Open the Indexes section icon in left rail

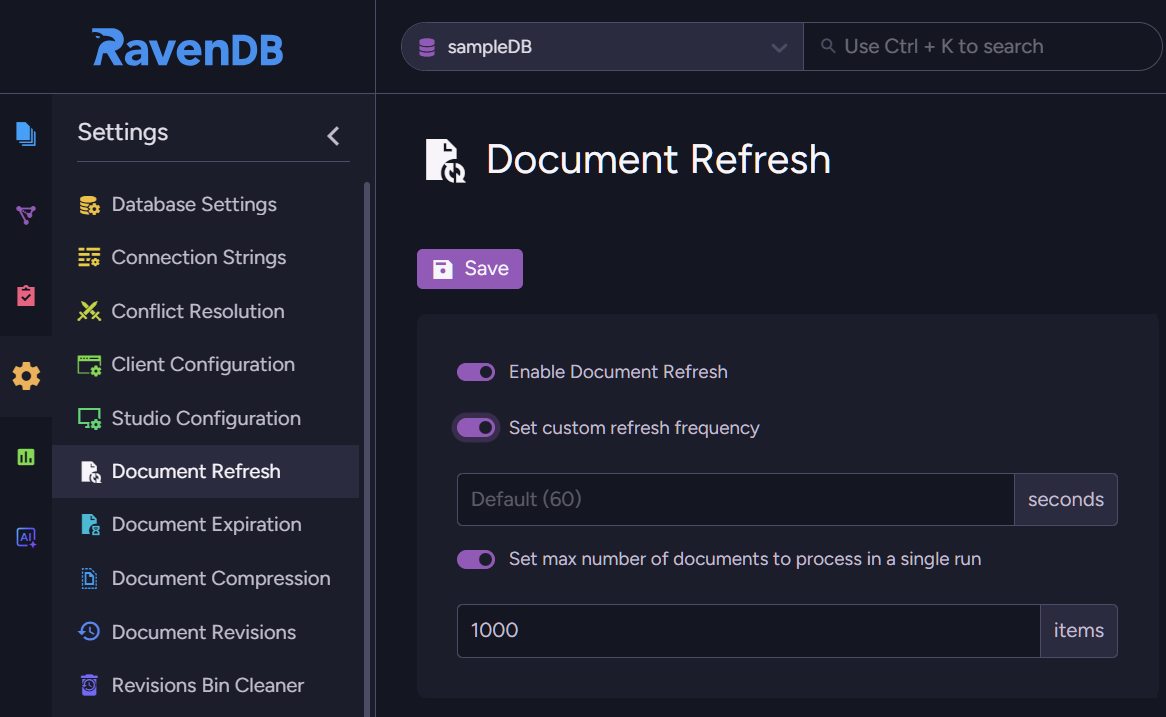26,215
